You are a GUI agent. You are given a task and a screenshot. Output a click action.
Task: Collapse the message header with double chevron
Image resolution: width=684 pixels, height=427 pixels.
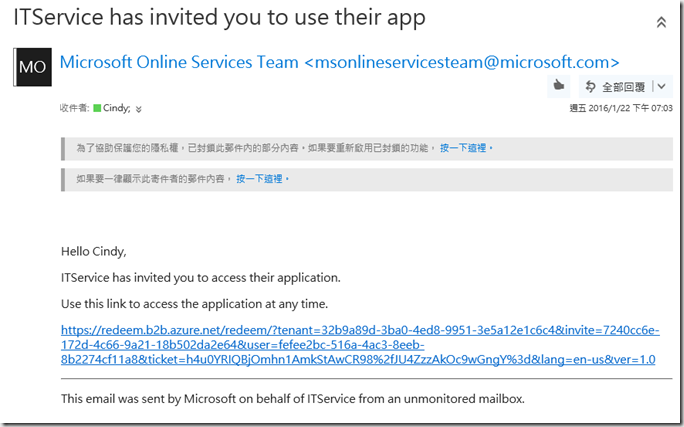(x=661, y=21)
